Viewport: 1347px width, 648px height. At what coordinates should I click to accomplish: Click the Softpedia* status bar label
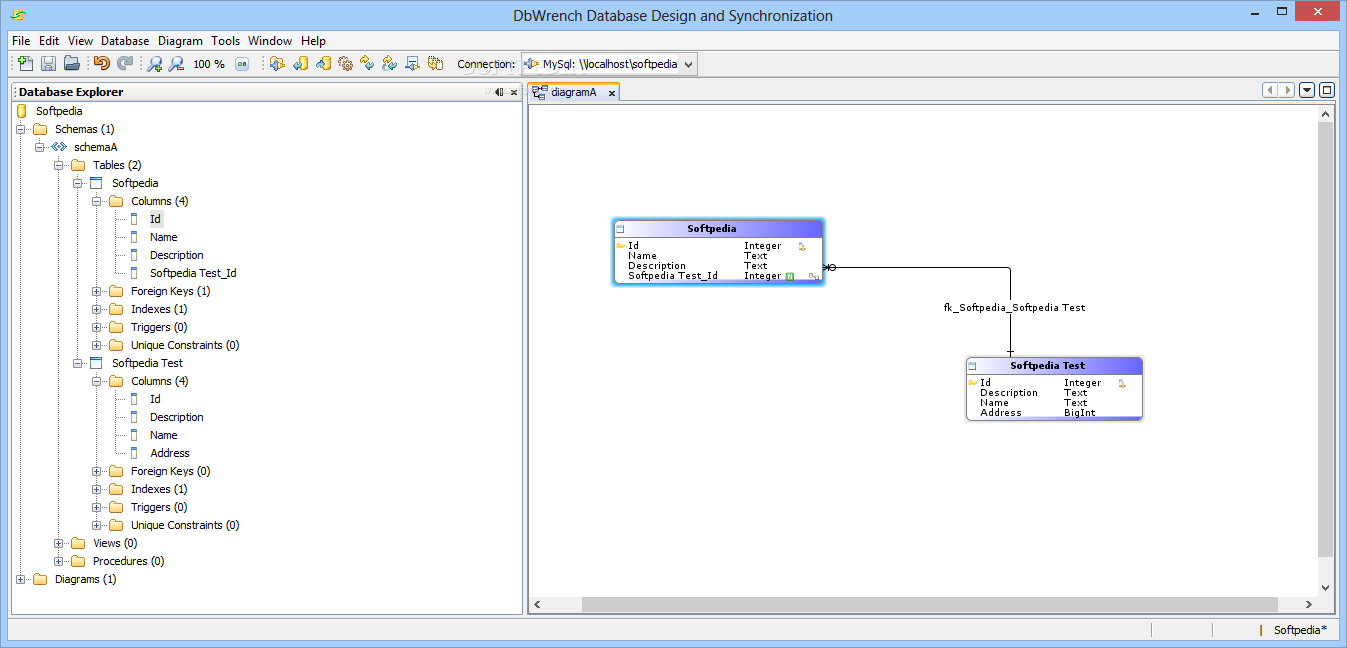click(1300, 630)
